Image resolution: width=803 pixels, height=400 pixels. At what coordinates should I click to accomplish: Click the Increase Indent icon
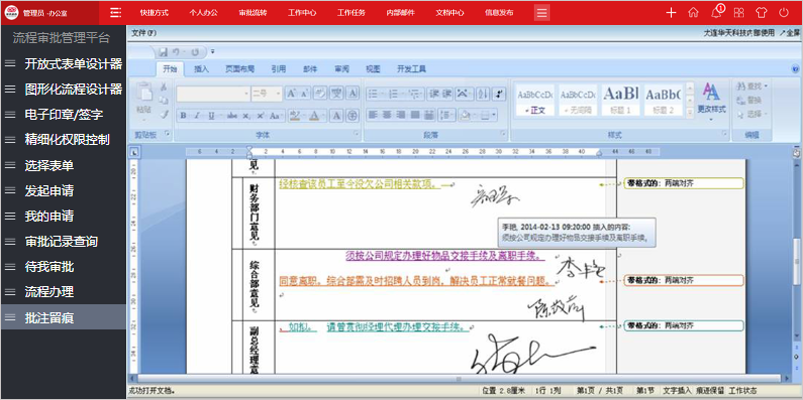click(x=447, y=94)
